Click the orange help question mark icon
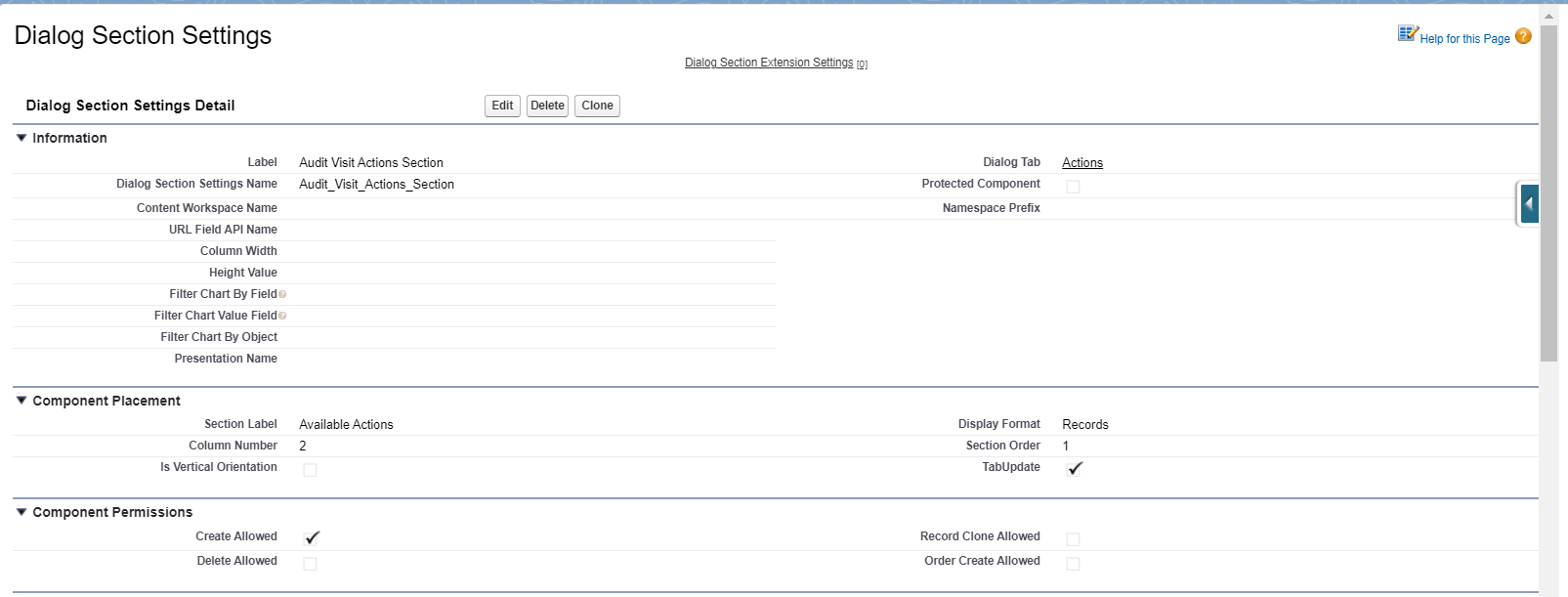The width and height of the screenshot is (1568, 597). point(1523,36)
